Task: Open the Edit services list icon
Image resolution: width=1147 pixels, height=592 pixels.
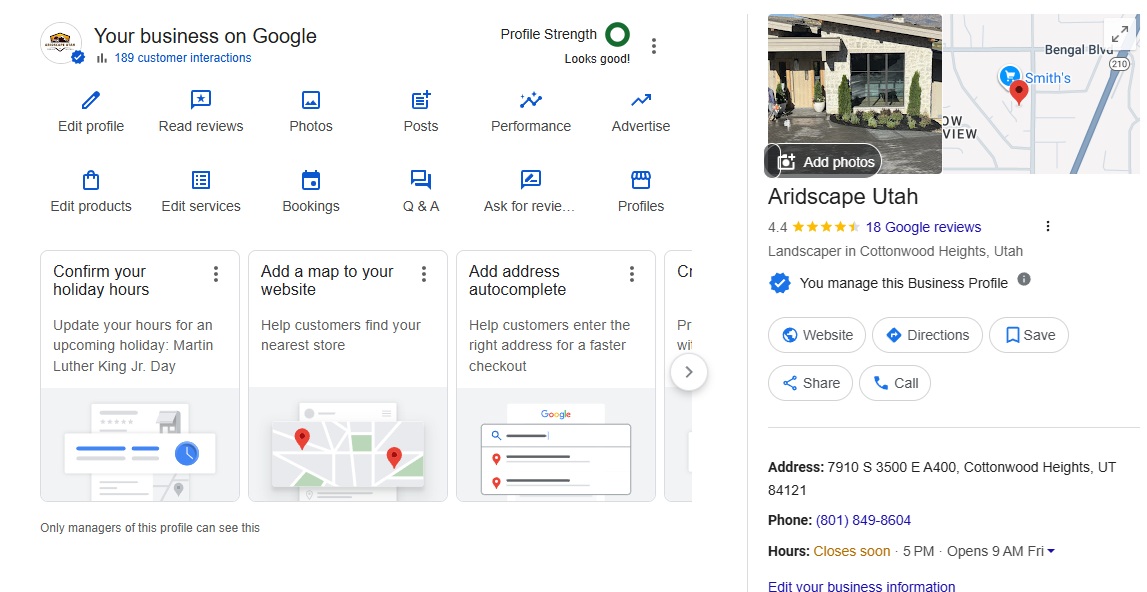Action: (200, 181)
